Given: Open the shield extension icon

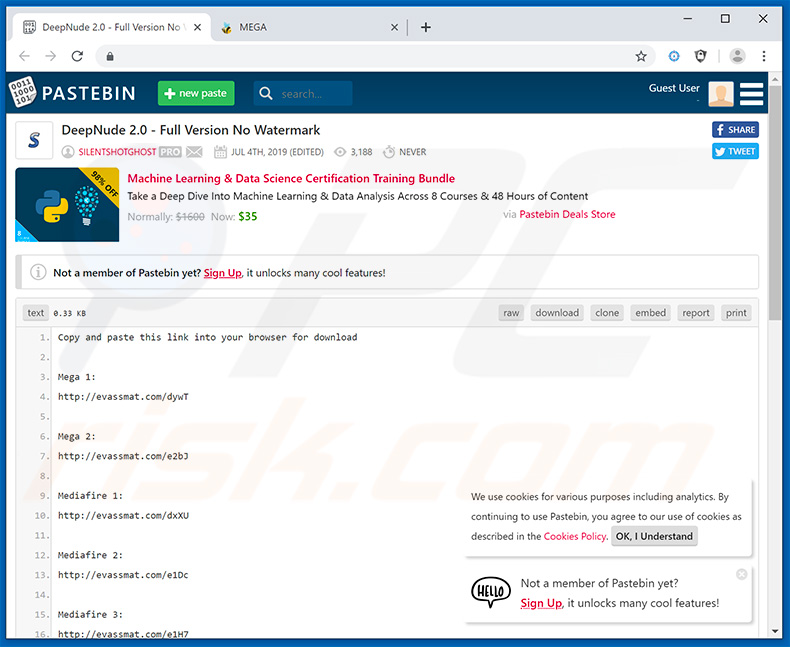Looking at the screenshot, I should pos(700,56).
